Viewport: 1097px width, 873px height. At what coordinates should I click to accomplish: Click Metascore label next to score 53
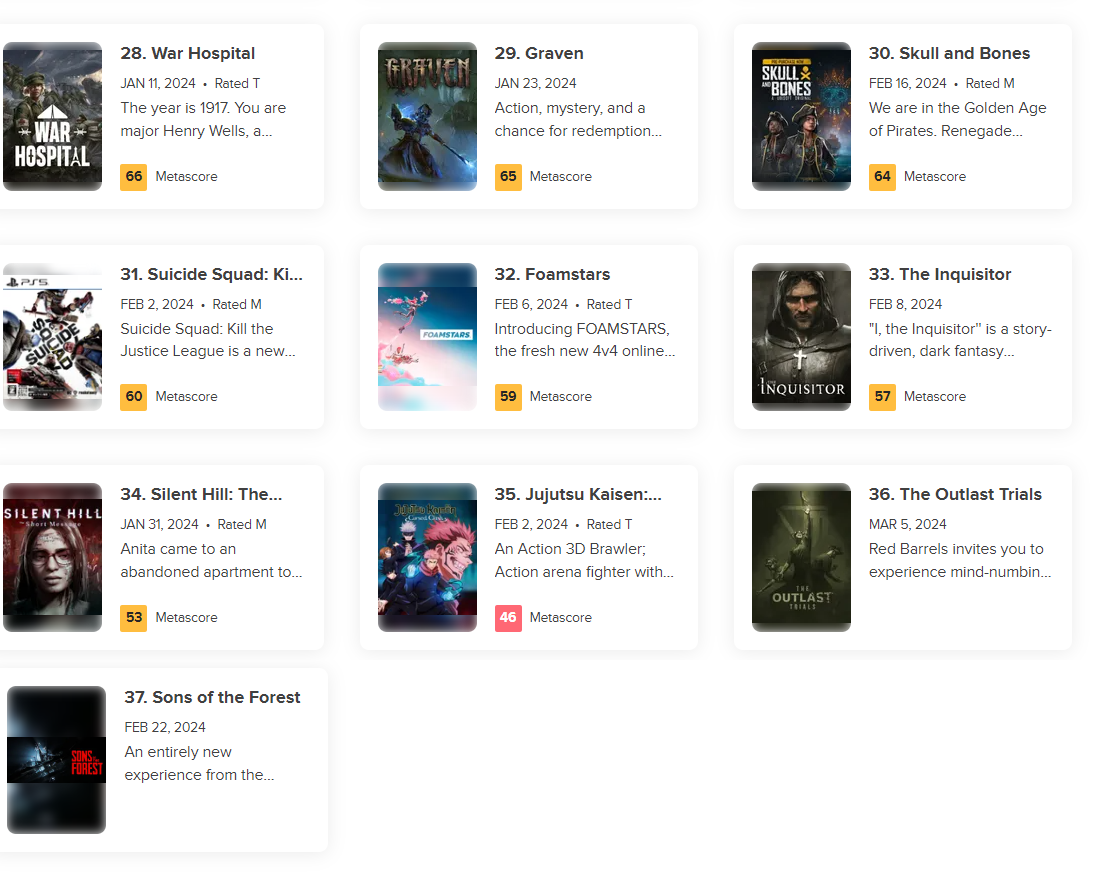coord(186,618)
